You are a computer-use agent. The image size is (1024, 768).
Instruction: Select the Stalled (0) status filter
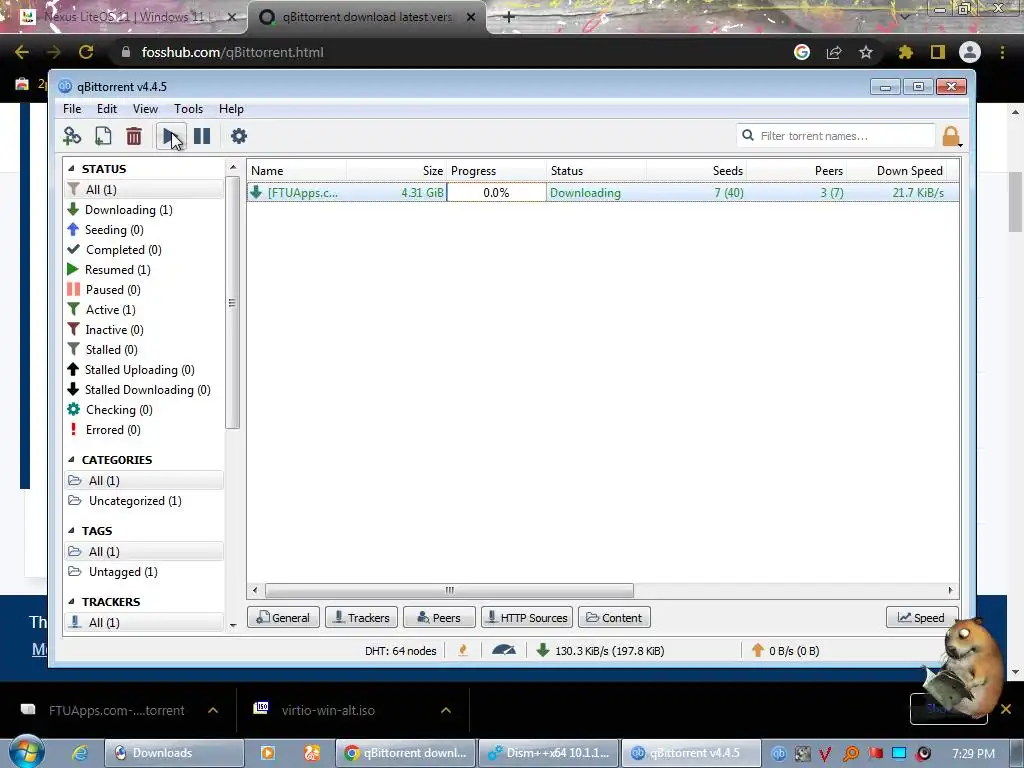point(111,350)
